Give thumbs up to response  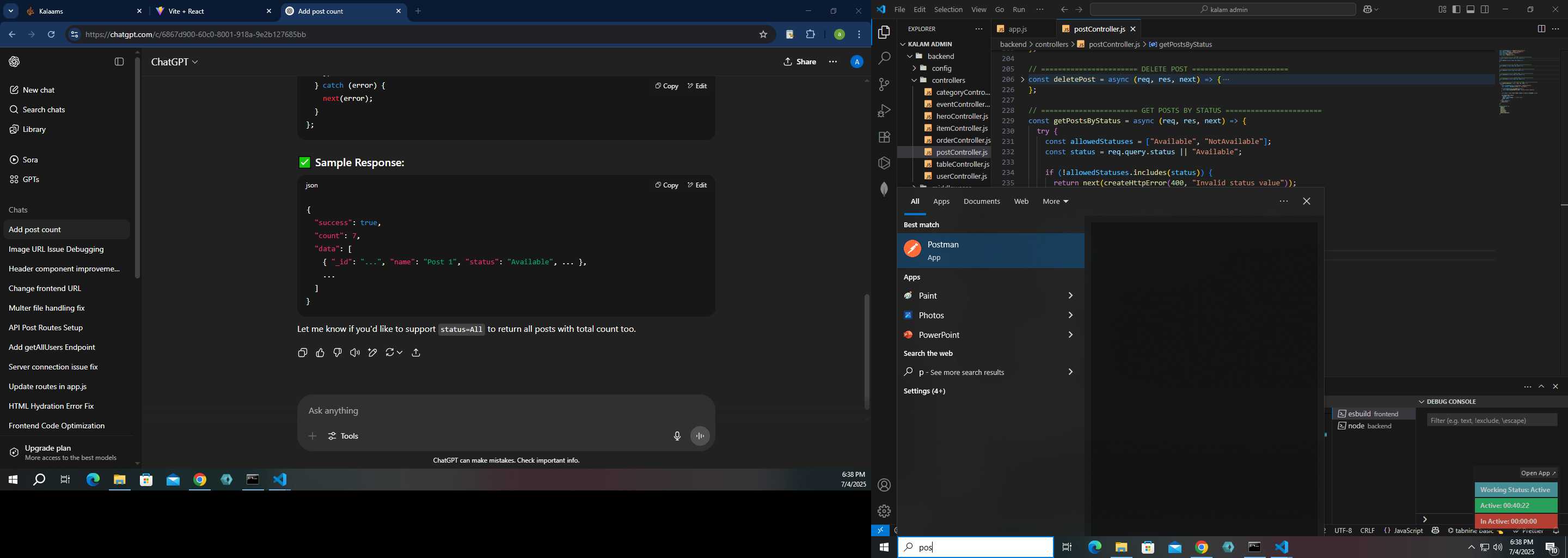point(320,353)
